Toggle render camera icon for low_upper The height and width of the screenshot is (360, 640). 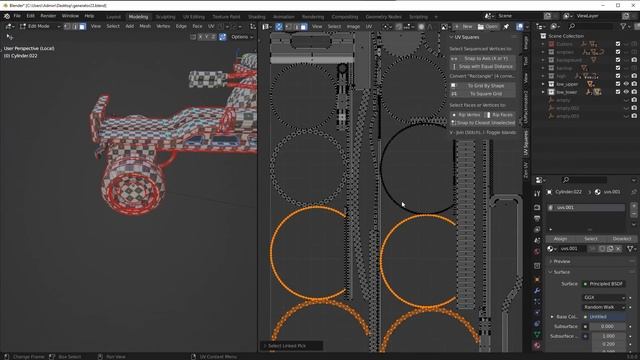[x=634, y=84]
